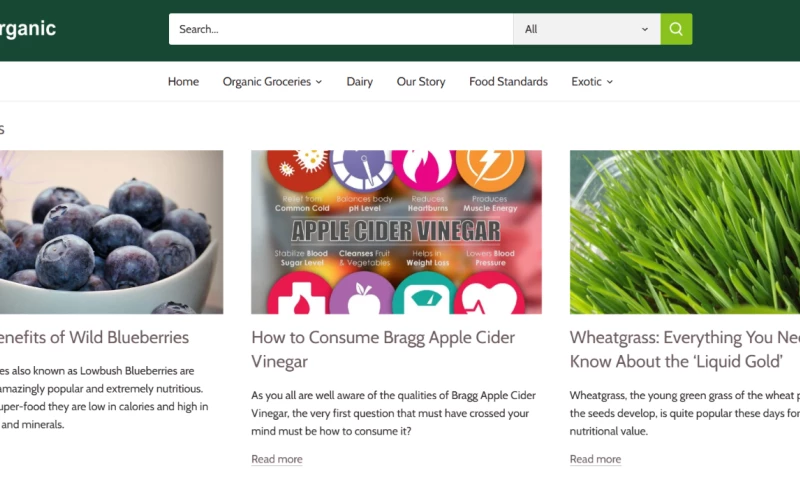
Task: Click Read more under Wheatgrass article
Action: pyautogui.click(x=595, y=459)
